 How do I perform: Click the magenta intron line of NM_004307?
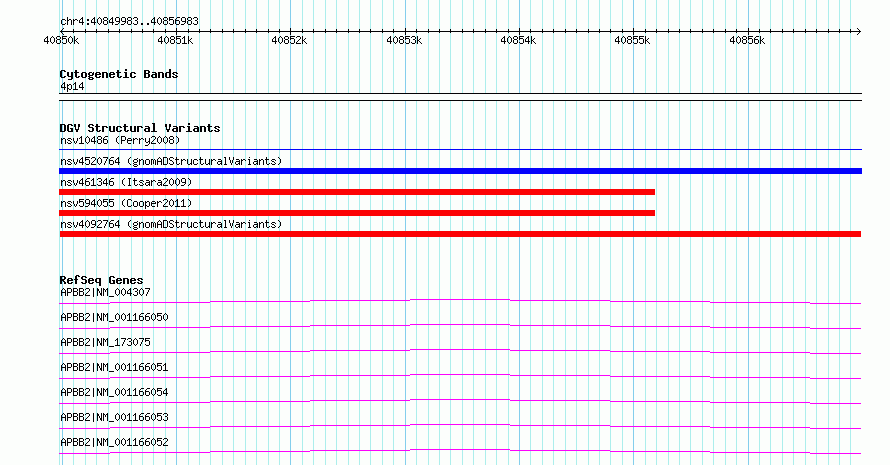point(460,300)
